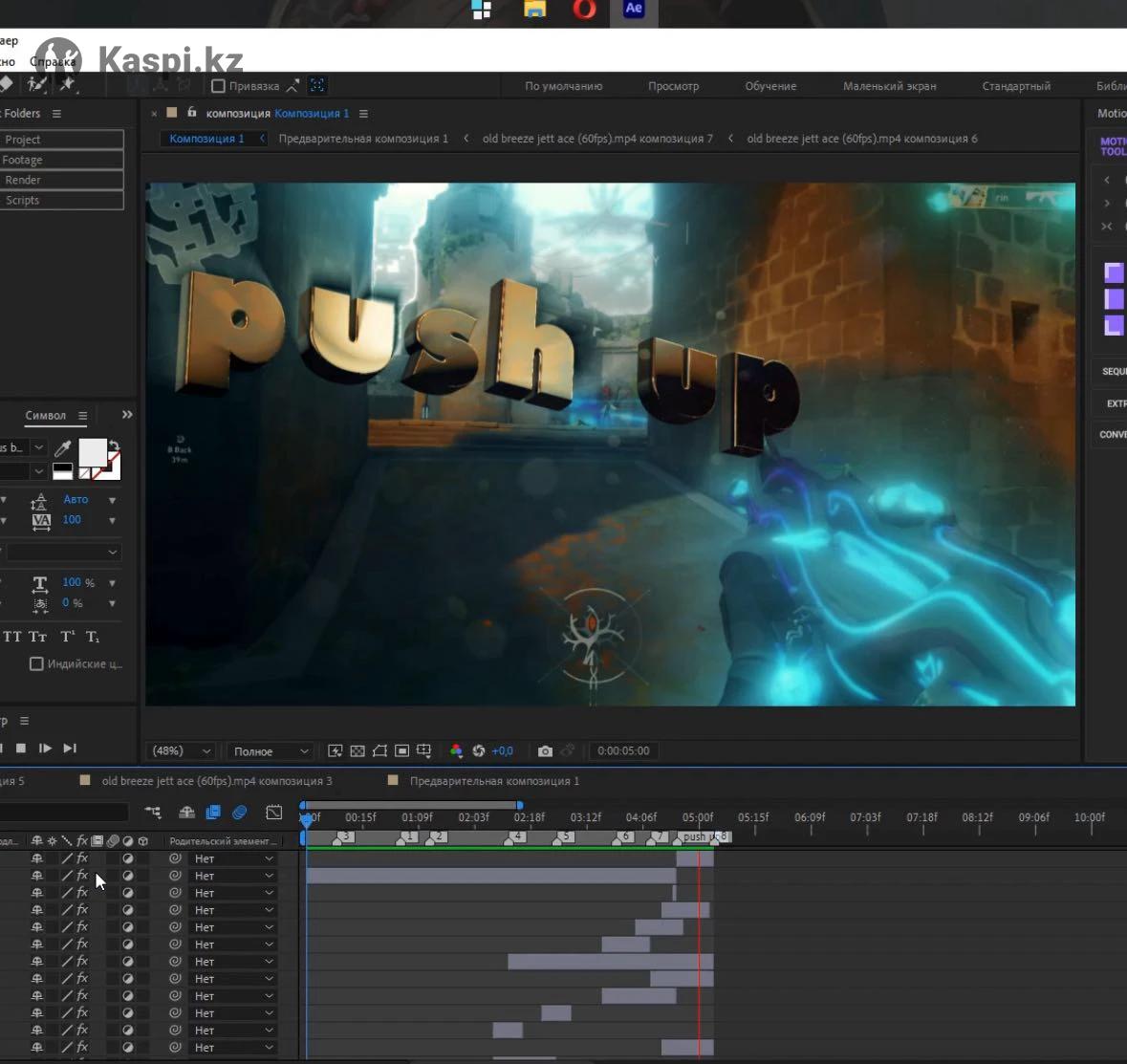Viewport: 1127px width, 1064px height.
Task: Go to Композиция 1 breadcrumb
Action: 207,139
